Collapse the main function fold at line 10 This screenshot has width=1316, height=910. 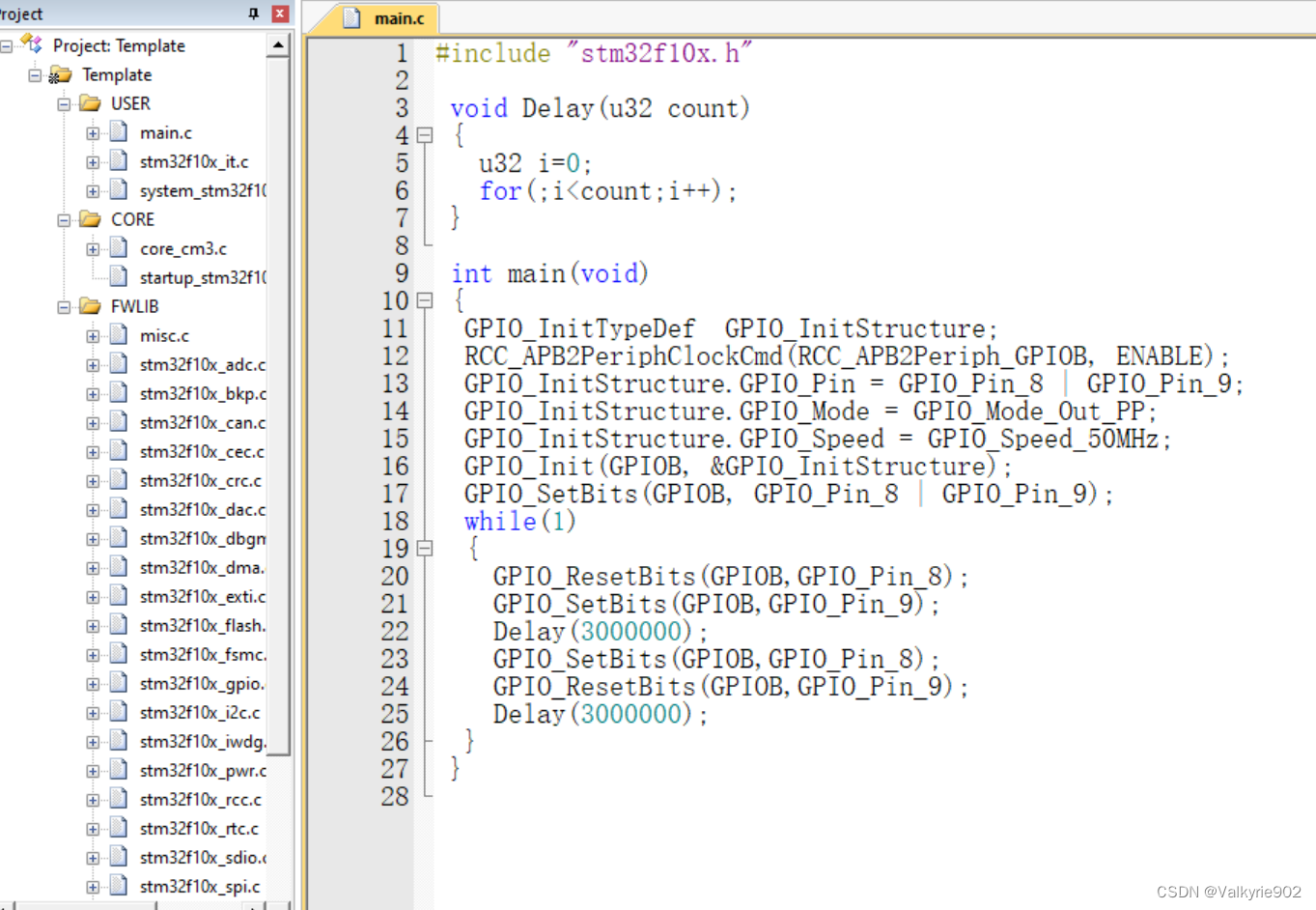pos(425,300)
